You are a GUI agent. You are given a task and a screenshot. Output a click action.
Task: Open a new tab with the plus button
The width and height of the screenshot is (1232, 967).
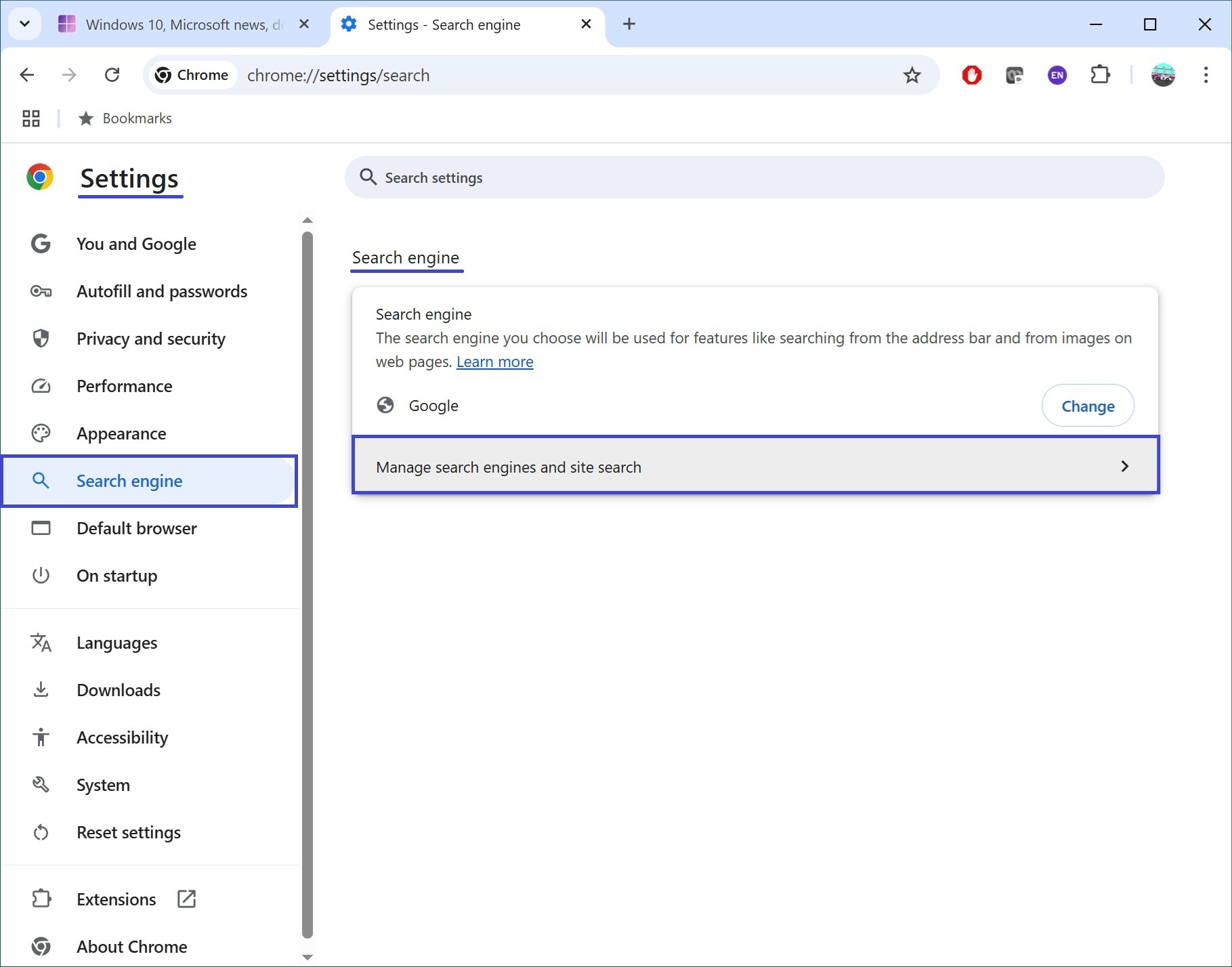pos(629,24)
